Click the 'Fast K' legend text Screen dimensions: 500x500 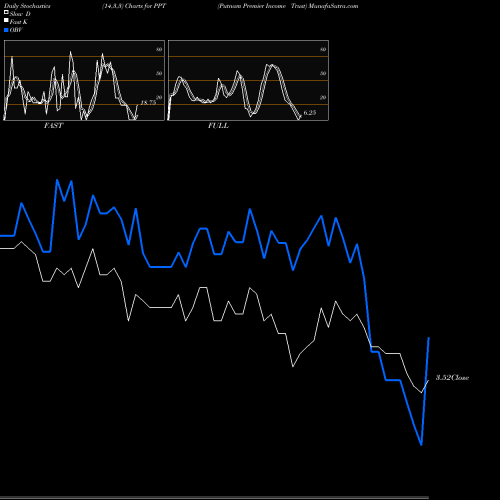coord(19,22)
